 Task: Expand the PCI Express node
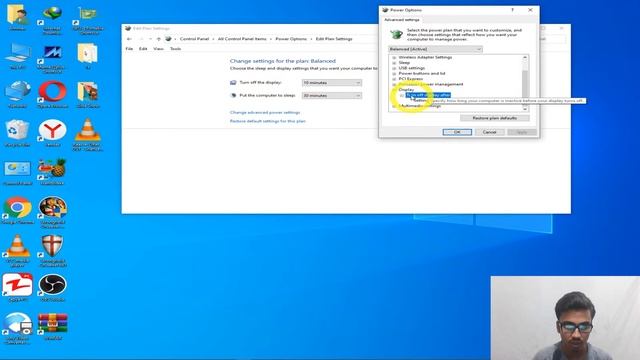(x=394, y=79)
